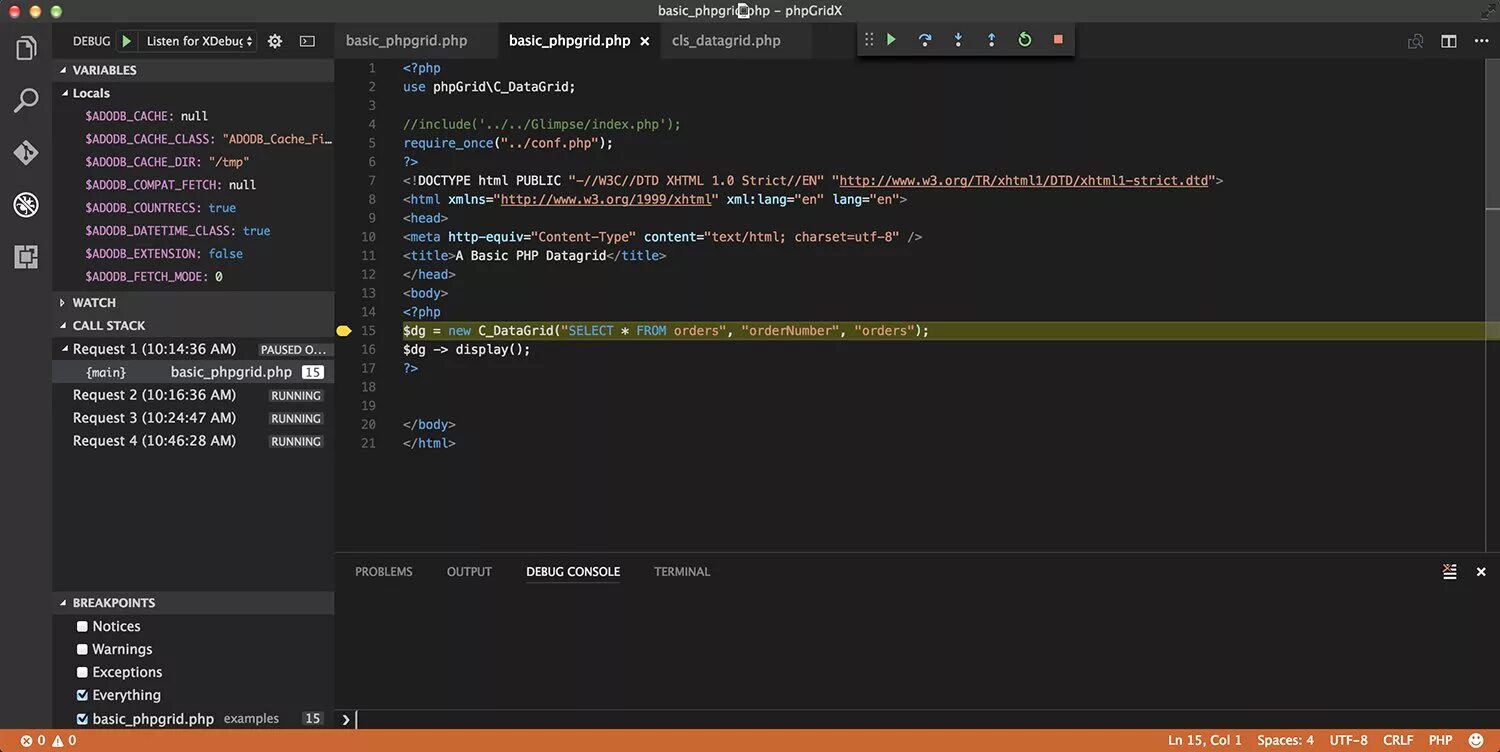This screenshot has height=752, width=1500.
Task: Collapse the VARIABLES section
Action: point(193,70)
